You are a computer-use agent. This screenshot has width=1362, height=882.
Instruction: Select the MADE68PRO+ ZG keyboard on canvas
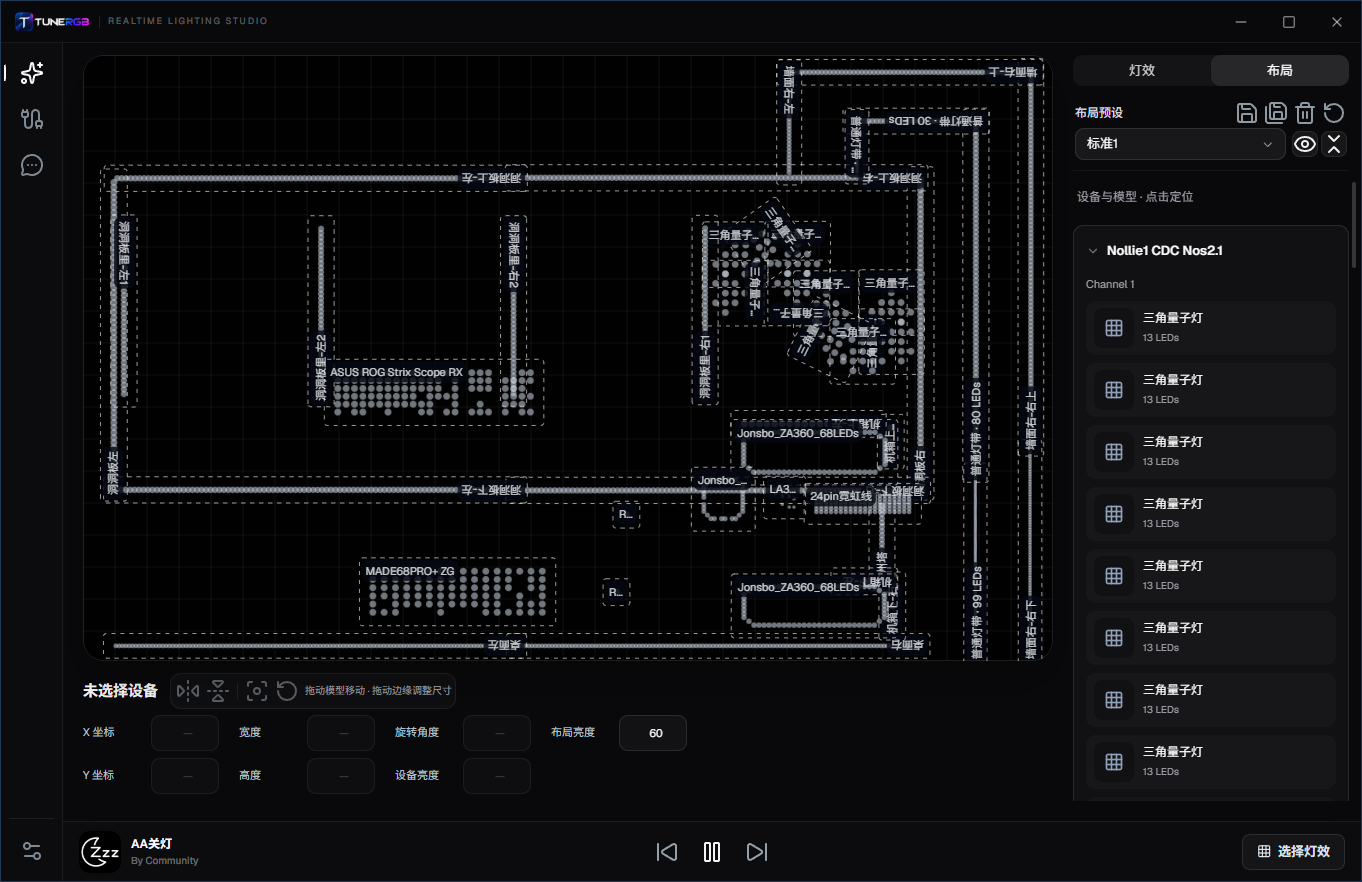[x=457, y=592]
